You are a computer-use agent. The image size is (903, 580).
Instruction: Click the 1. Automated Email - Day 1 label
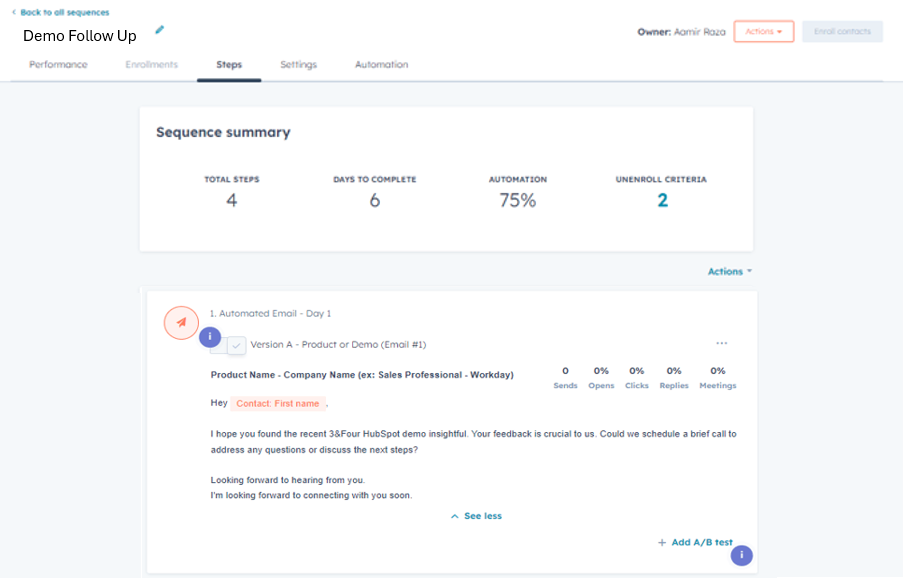[270, 313]
